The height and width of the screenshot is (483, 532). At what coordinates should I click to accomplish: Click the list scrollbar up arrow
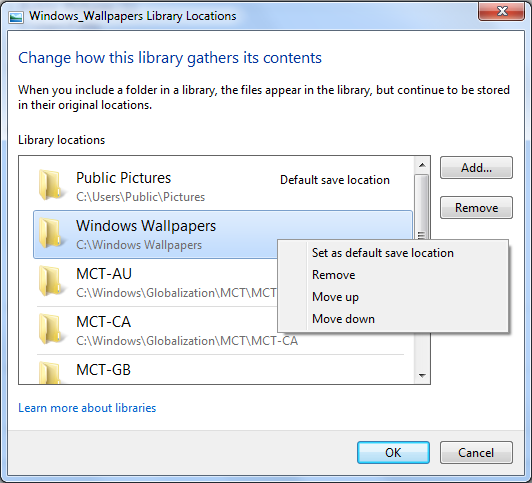422,165
